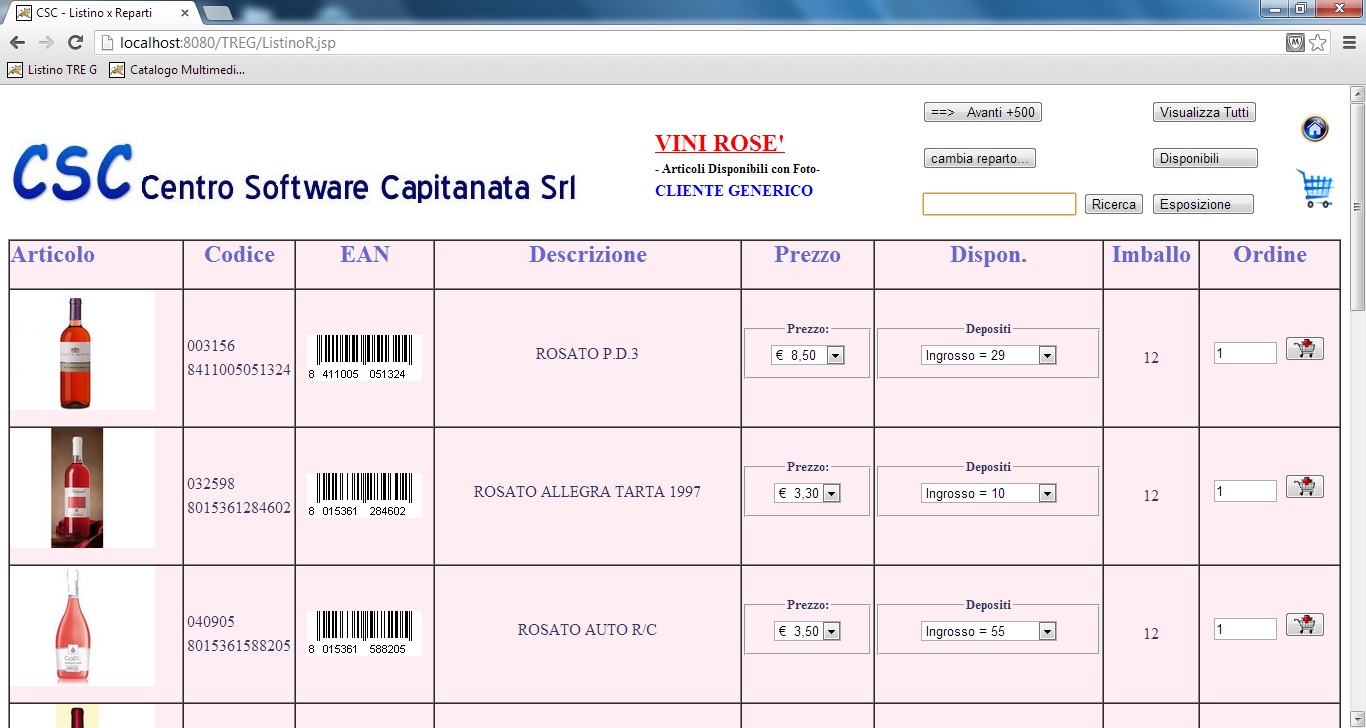Image resolution: width=1366 pixels, height=728 pixels.
Task: Click the ROSATO ALLEGRA TARTA bottle photo
Action: [83, 488]
